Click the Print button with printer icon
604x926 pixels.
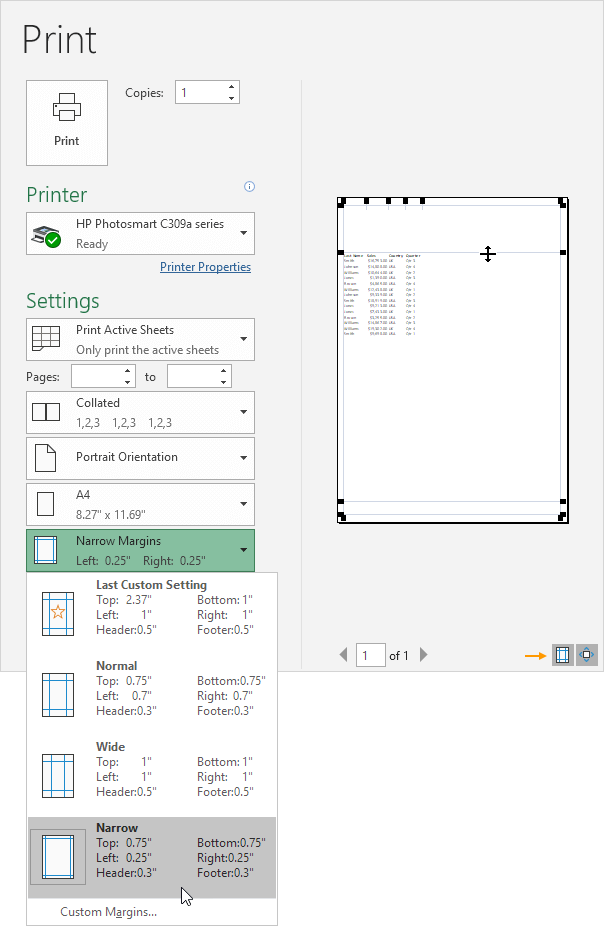(67, 122)
